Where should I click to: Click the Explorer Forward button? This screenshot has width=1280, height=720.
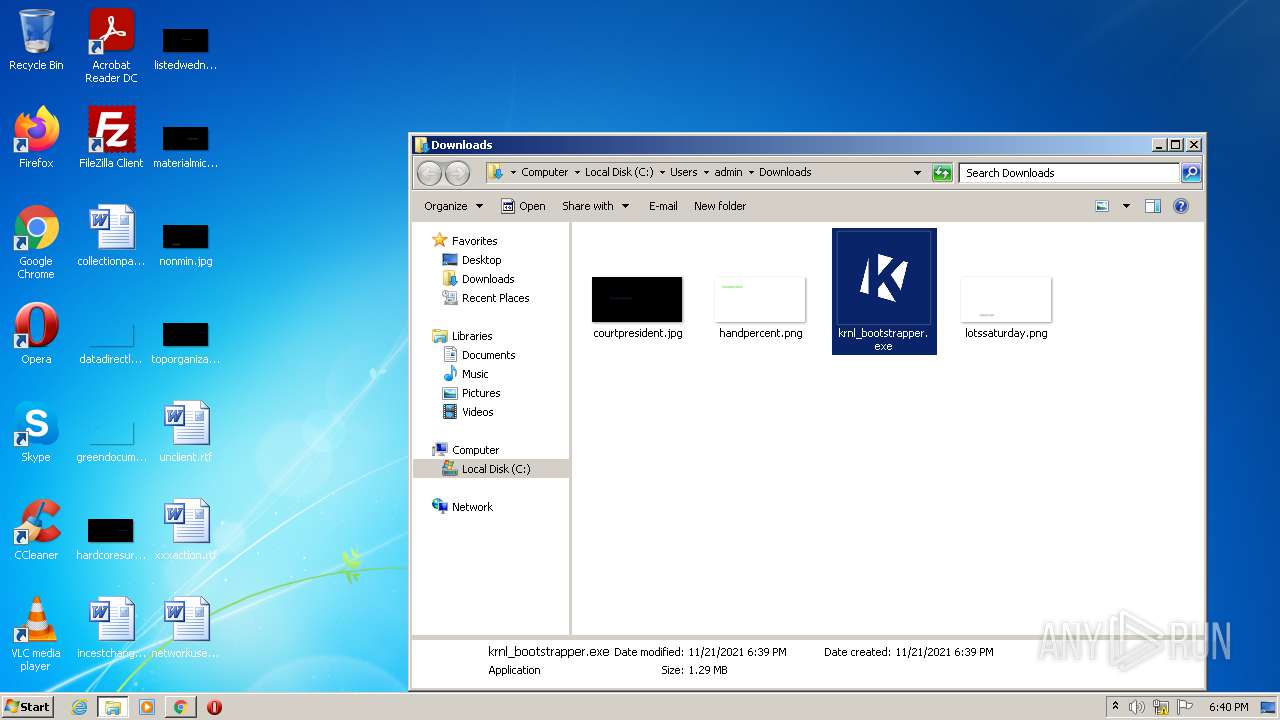pyautogui.click(x=457, y=173)
